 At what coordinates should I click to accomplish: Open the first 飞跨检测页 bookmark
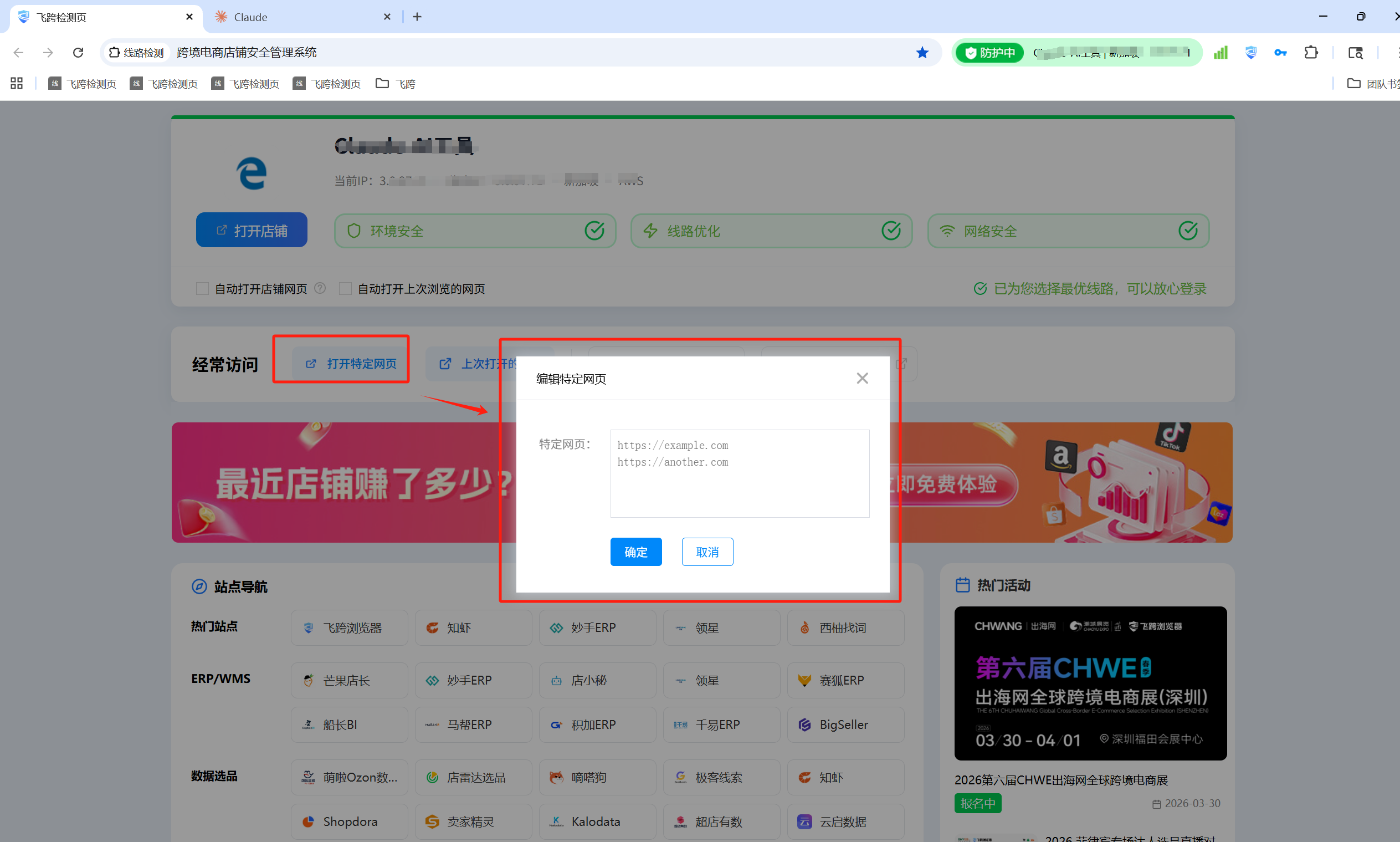(x=83, y=84)
